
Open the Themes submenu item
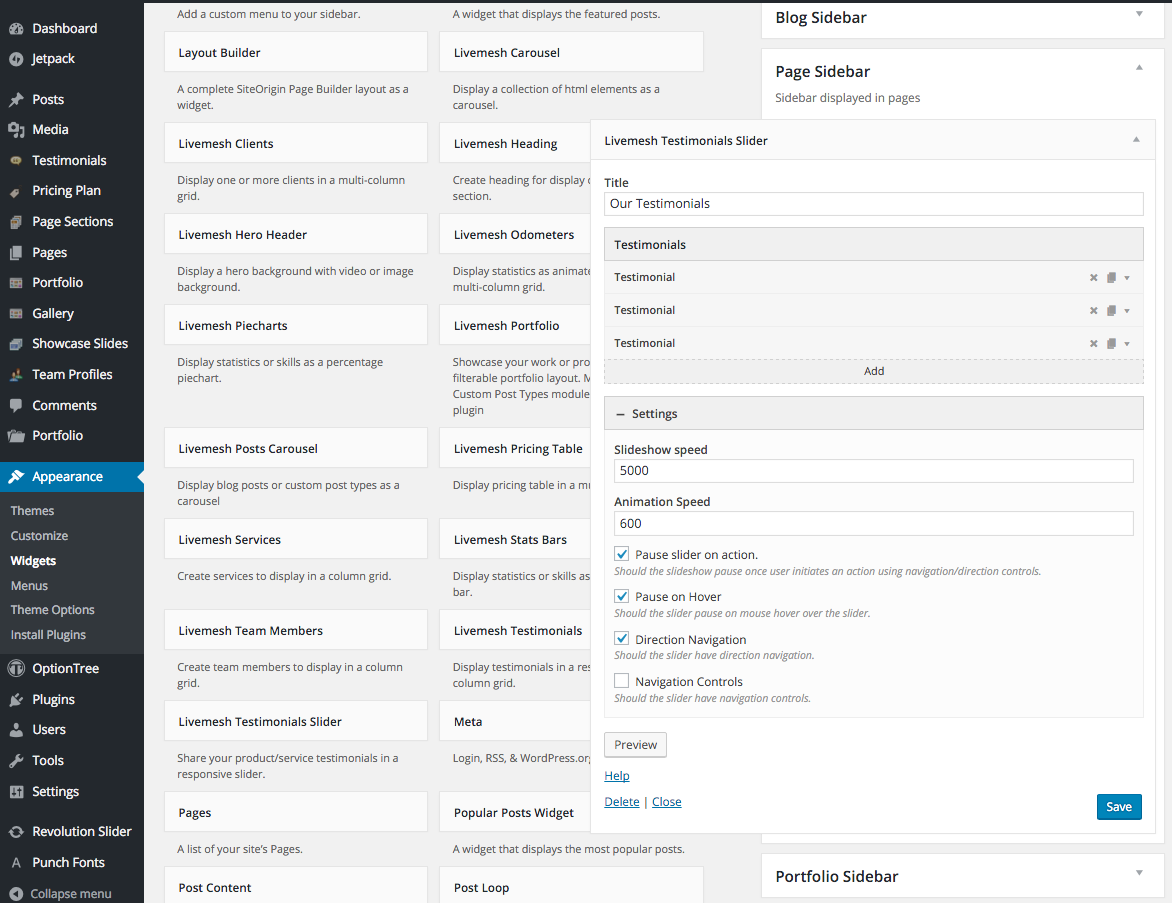[x=32, y=511]
